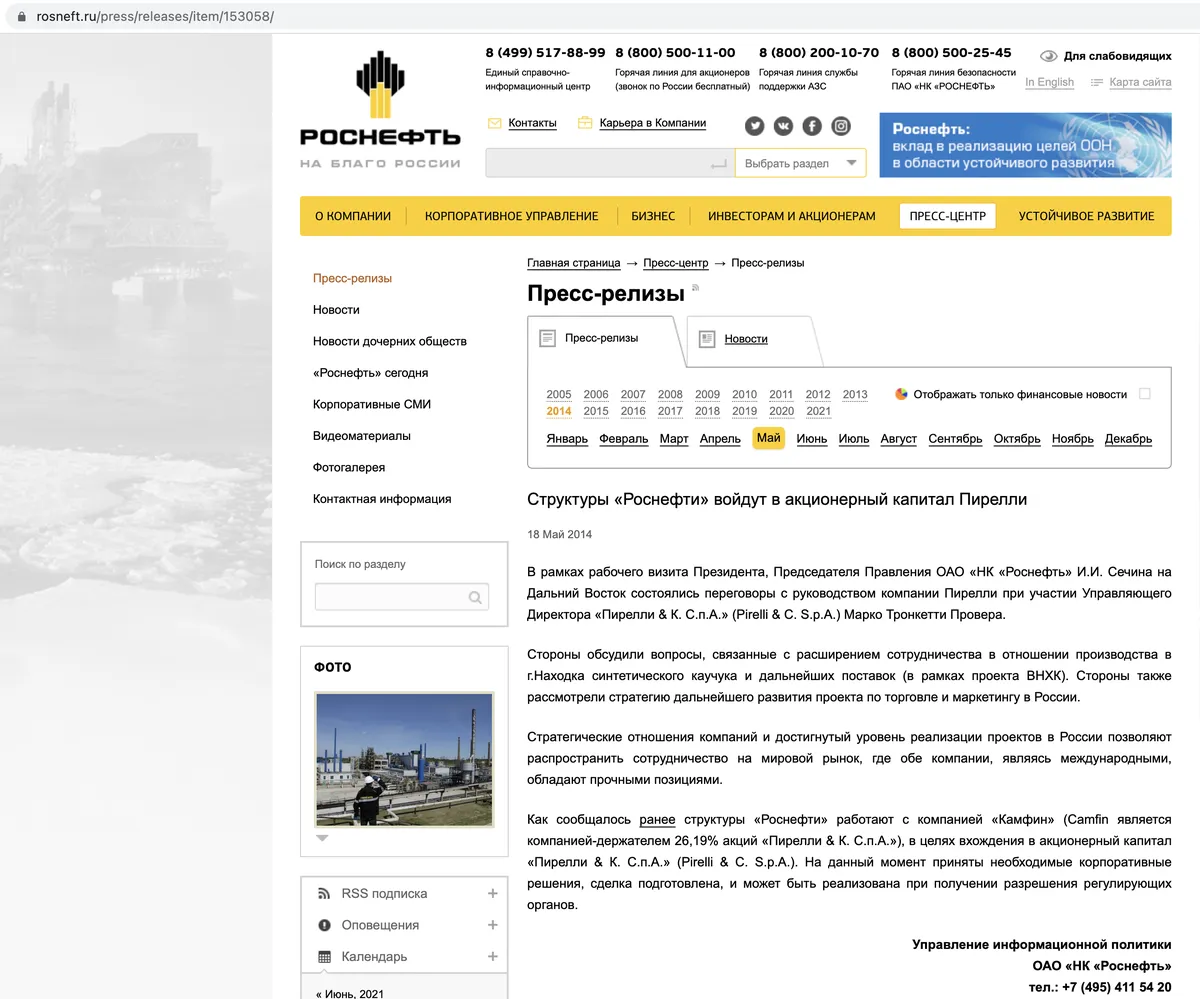Switch to the Новости tab
The height and width of the screenshot is (999, 1200).
click(x=746, y=339)
